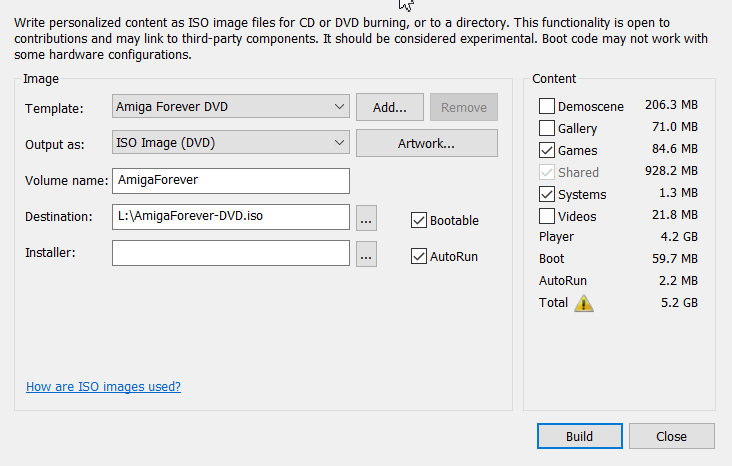This screenshot has height=466, width=732.
Task: Click the 'Volume name:' field label
Action: pyautogui.click(x=66, y=180)
